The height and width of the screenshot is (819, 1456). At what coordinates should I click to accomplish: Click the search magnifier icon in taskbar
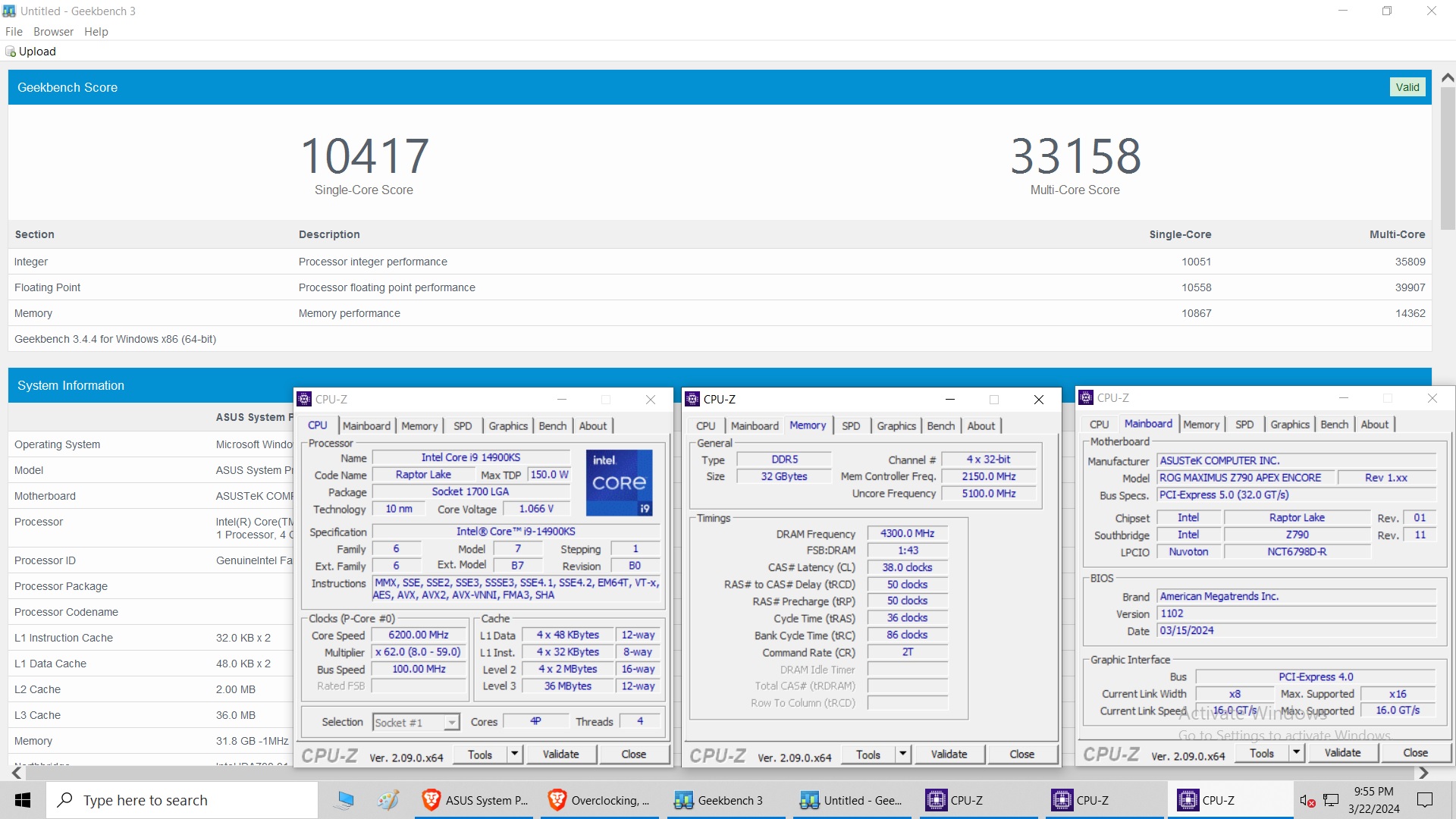click(x=65, y=800)
